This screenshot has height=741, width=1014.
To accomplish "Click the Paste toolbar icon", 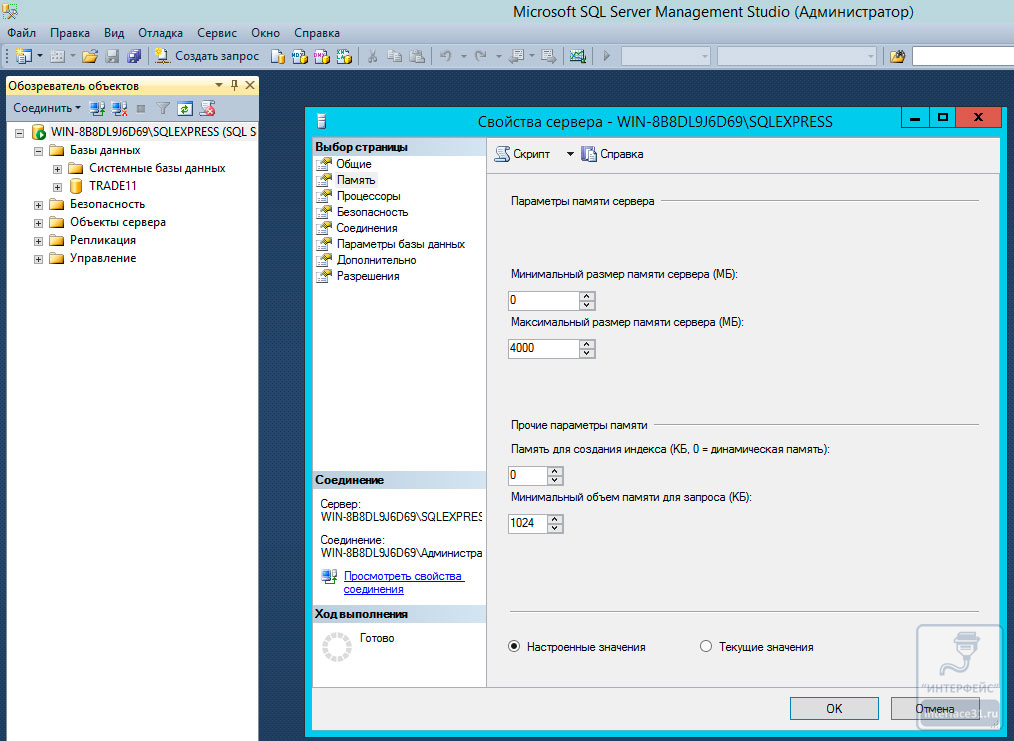I will (x=417, y=56).
